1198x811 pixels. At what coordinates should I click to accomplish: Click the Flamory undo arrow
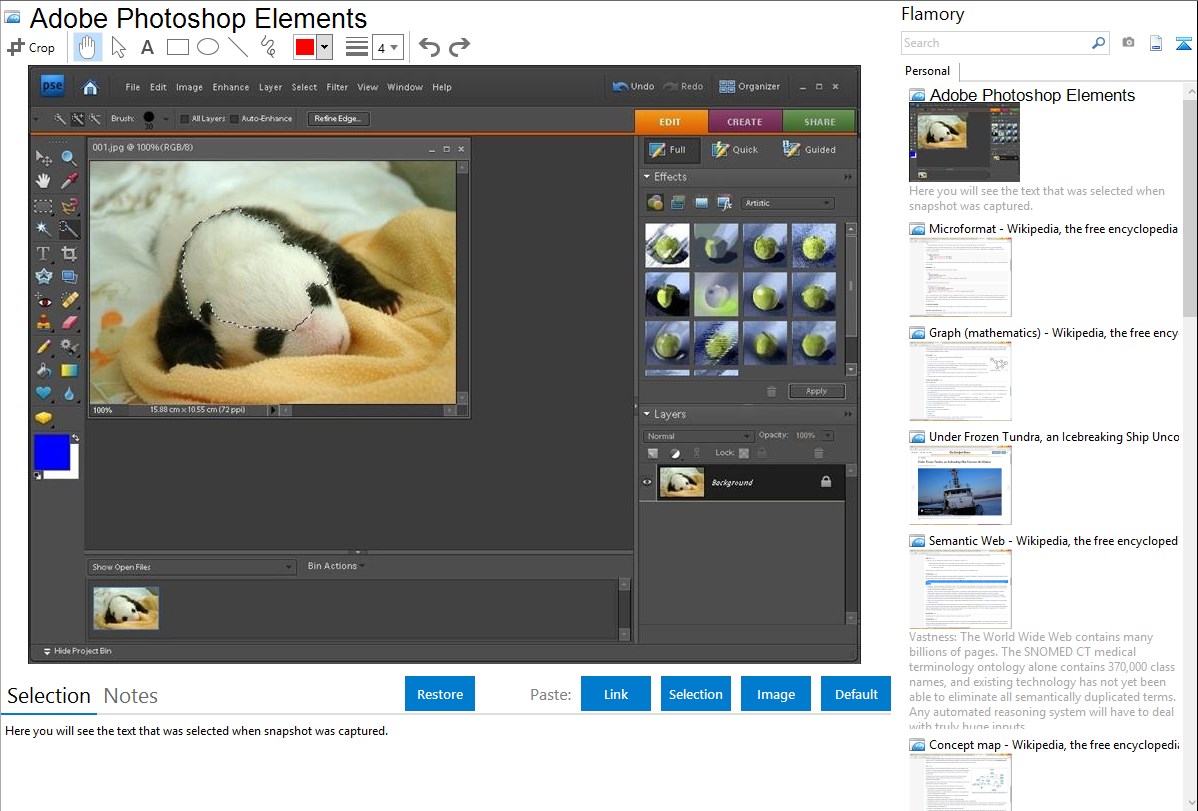coord(429,47)
